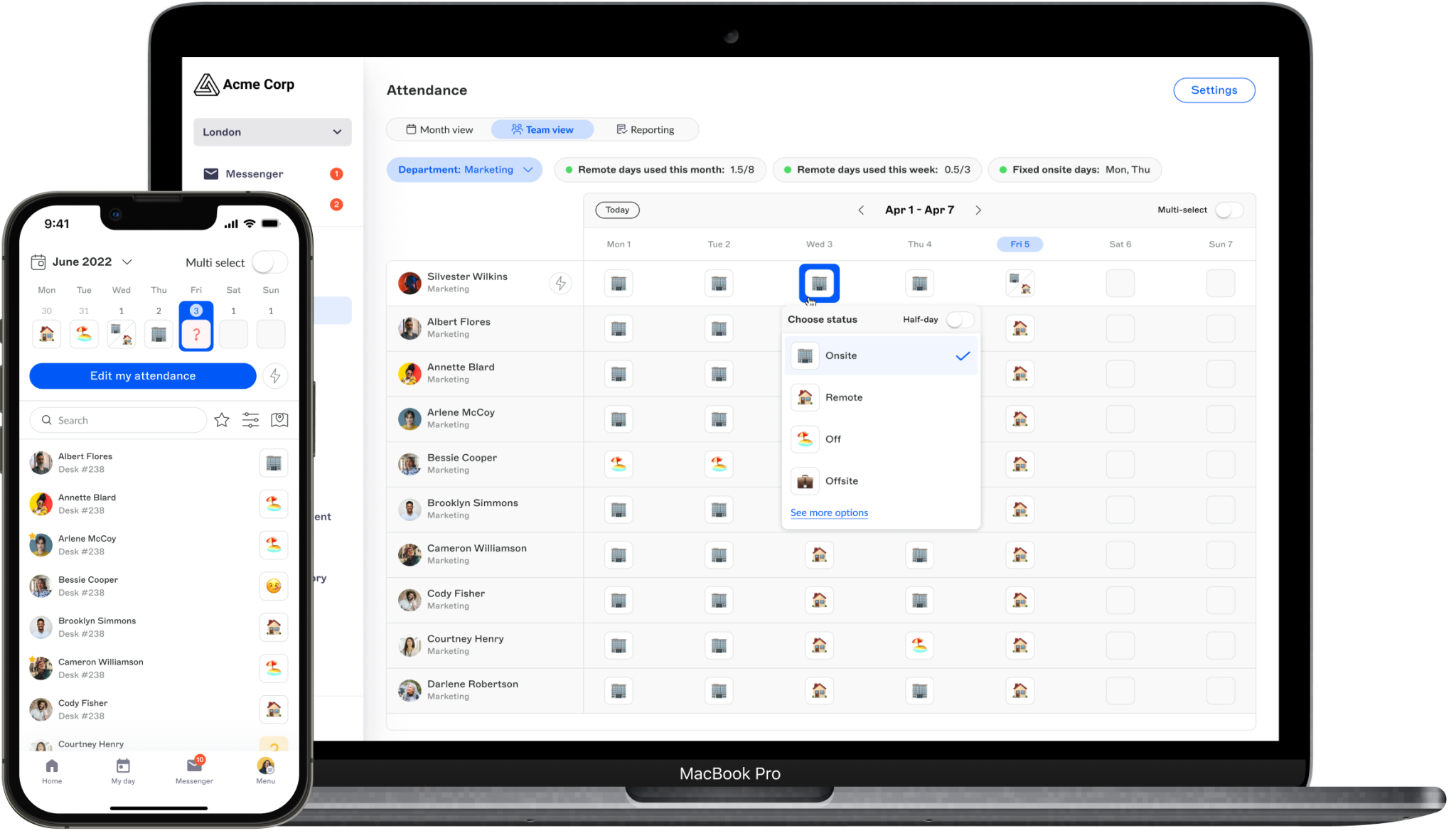1456x838 pixels.
Task: Click the star favorites icon on the phone
Action: pos(222,420)
